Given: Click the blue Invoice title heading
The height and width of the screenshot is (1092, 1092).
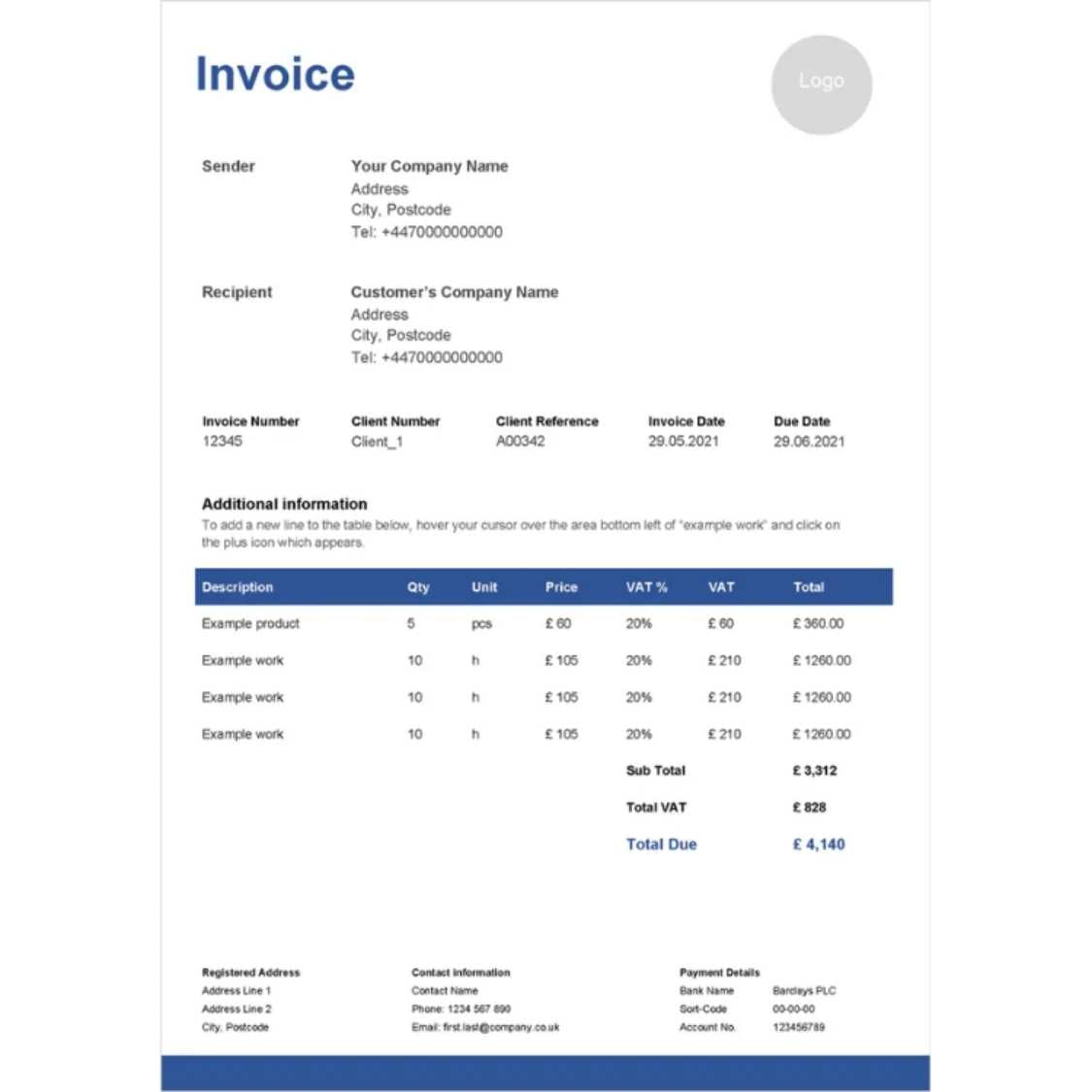Looking at the screenshot, I should click(x=276, y=75).
